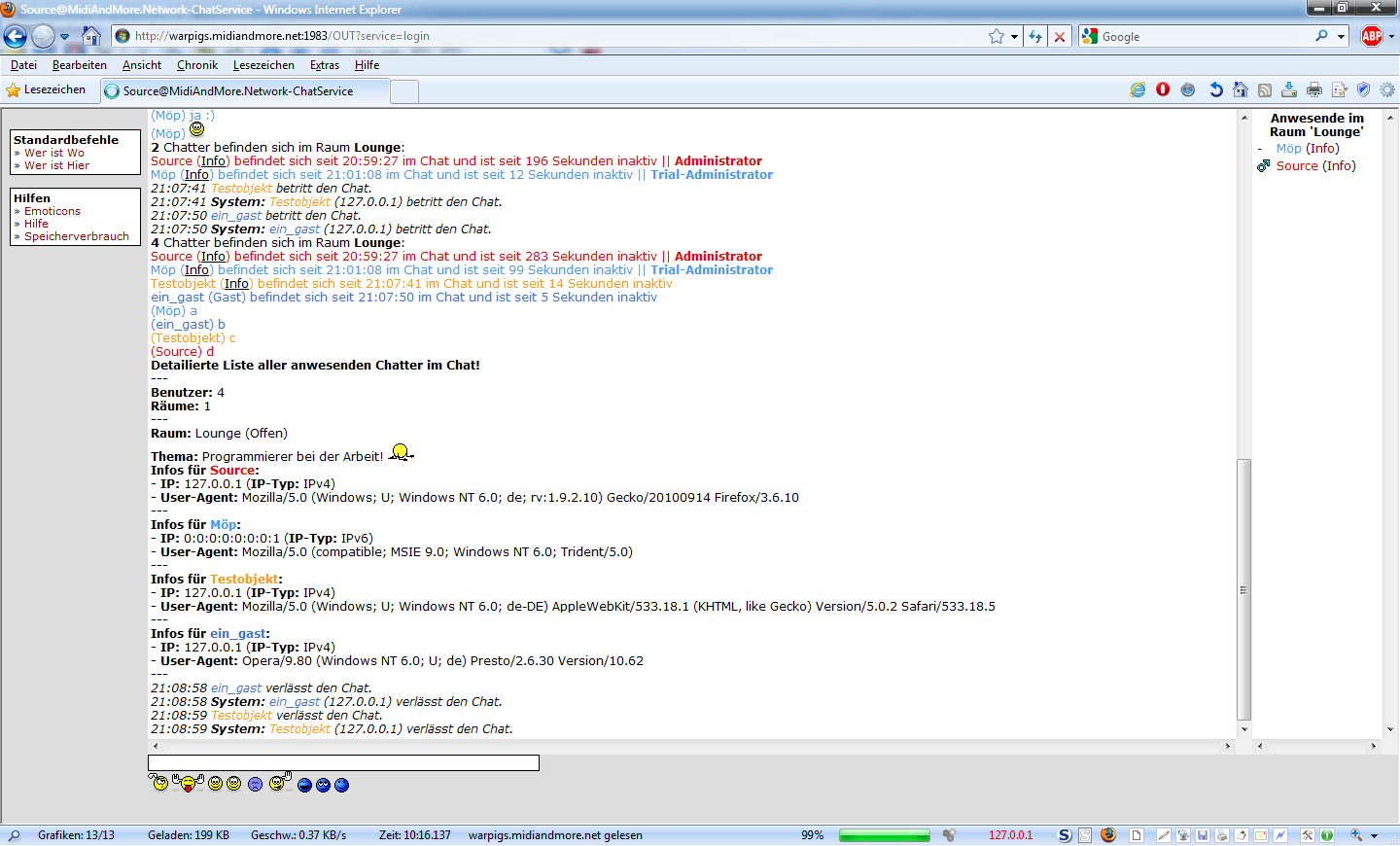
Task: Click the chat message input field
Action: [x=343, y=763]
